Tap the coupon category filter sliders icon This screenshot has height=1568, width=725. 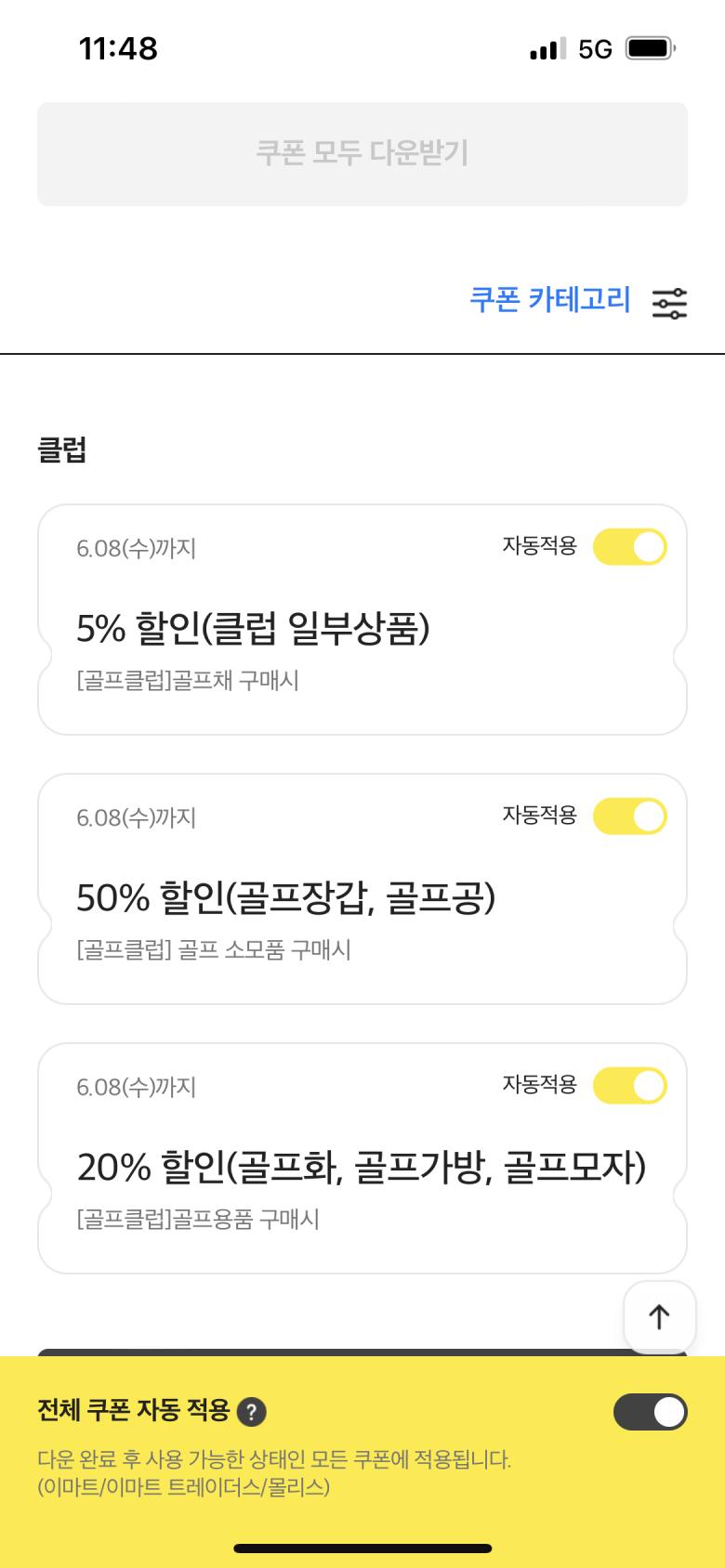click(669, 303)
